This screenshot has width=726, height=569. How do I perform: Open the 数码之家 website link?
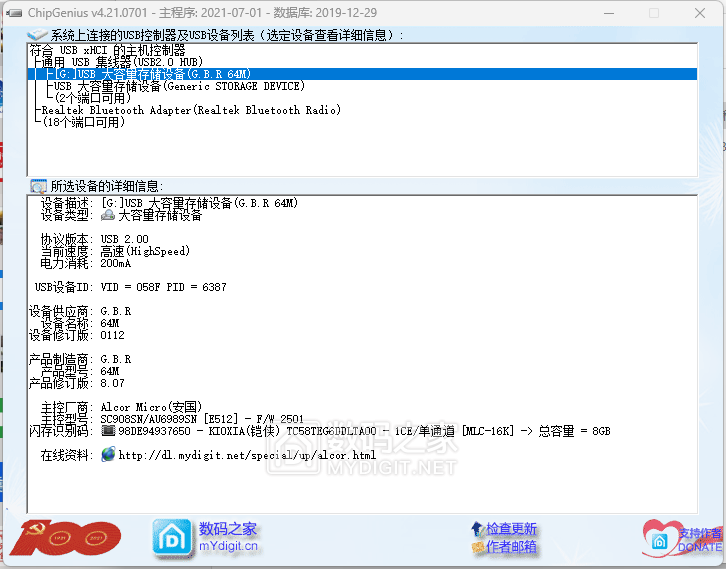(228, 529)
